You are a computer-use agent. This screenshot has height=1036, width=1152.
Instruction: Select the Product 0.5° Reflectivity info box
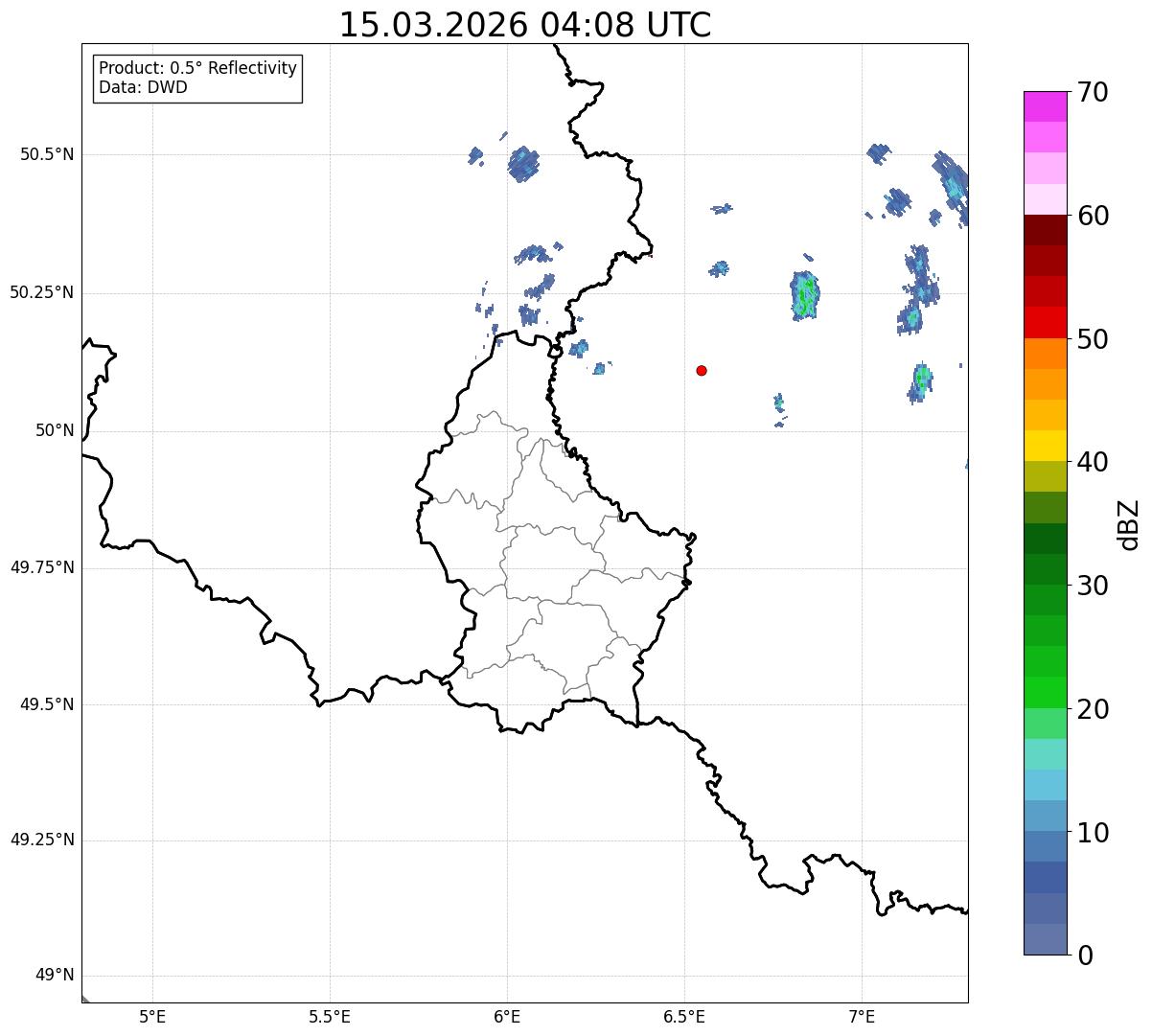click(197, 79)
